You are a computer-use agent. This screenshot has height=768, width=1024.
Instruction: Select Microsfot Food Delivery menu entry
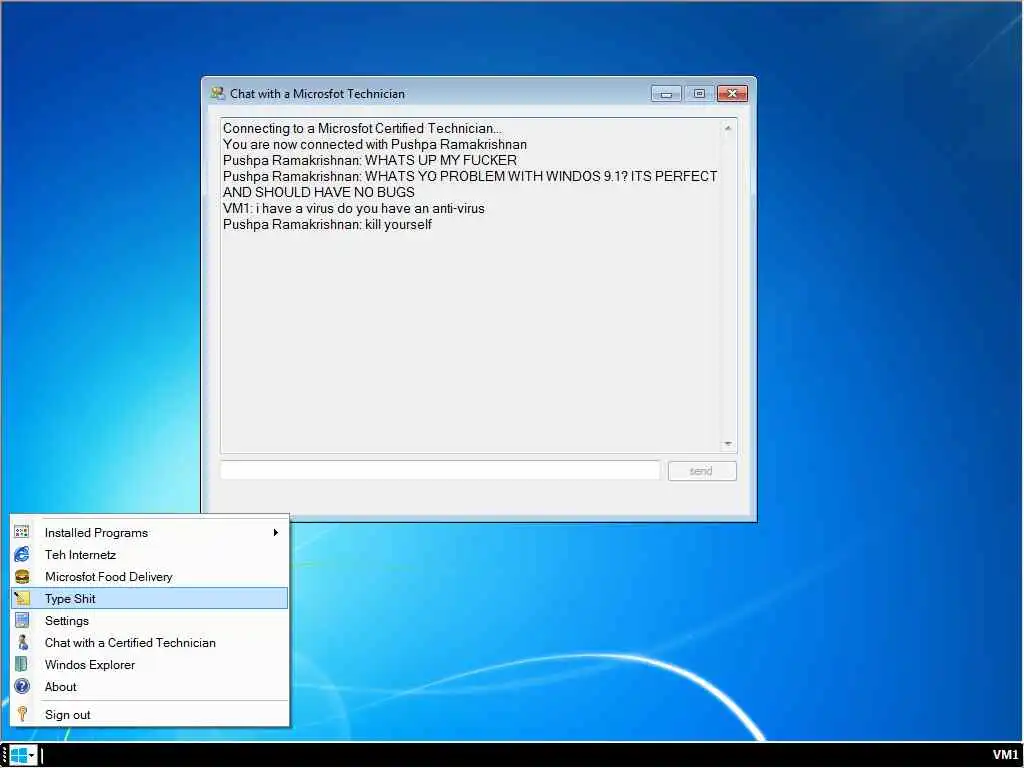click(x=150, y=577)
